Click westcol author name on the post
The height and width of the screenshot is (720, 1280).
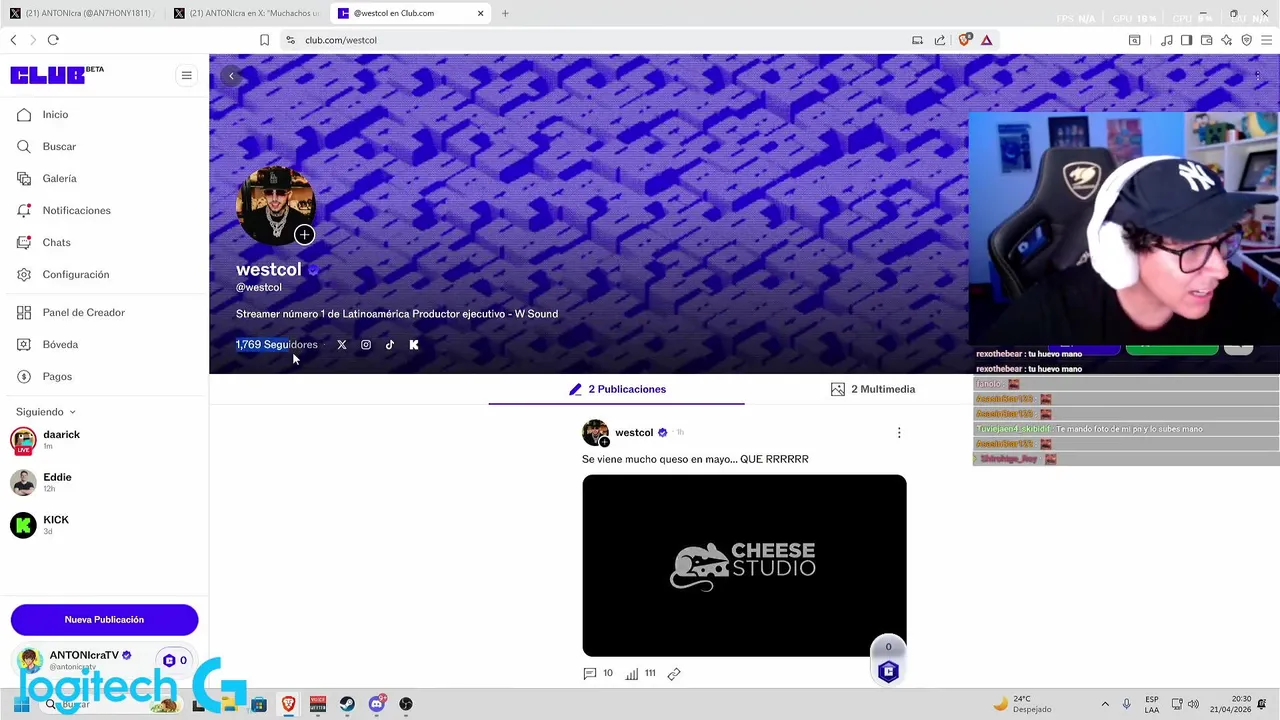(x=634, y=433)
